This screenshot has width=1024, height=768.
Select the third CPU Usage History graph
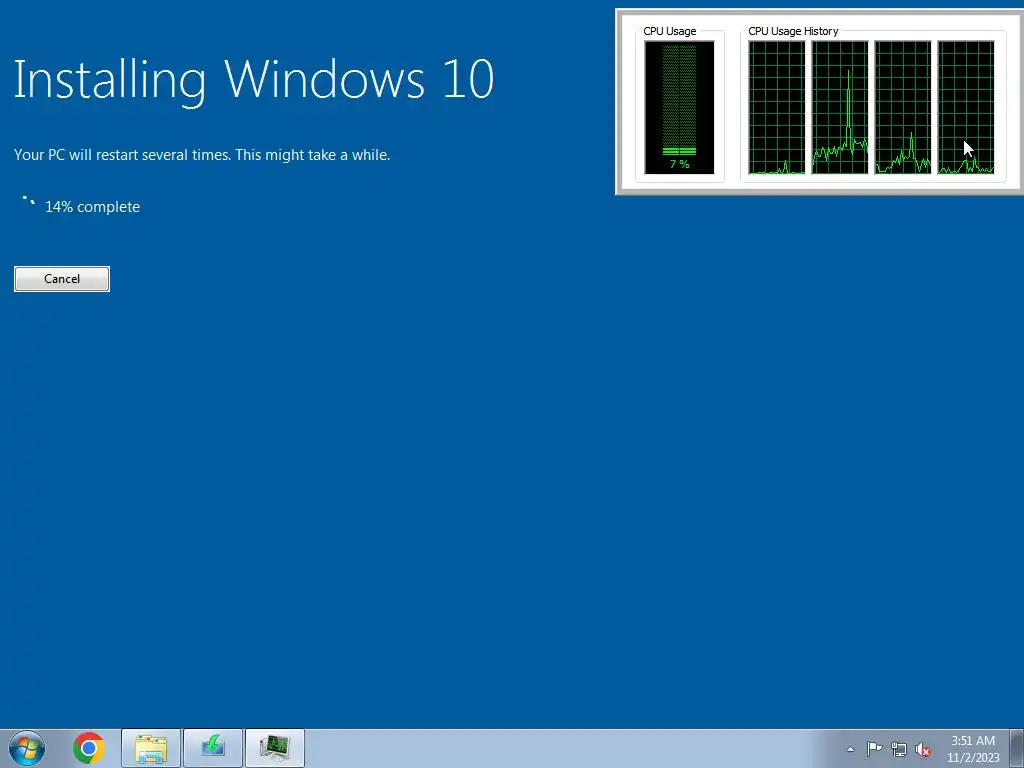click(x=903, y=108)
